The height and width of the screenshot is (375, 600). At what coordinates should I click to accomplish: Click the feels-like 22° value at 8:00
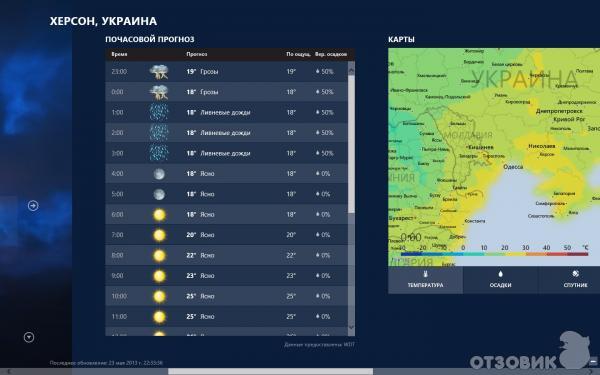291,255
